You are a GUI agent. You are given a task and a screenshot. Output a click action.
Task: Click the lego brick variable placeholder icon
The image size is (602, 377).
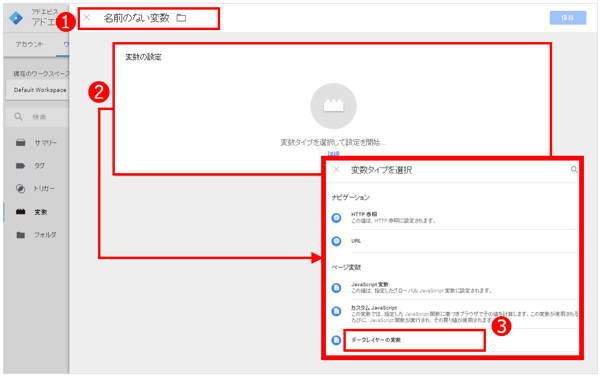tap(333, 106)
